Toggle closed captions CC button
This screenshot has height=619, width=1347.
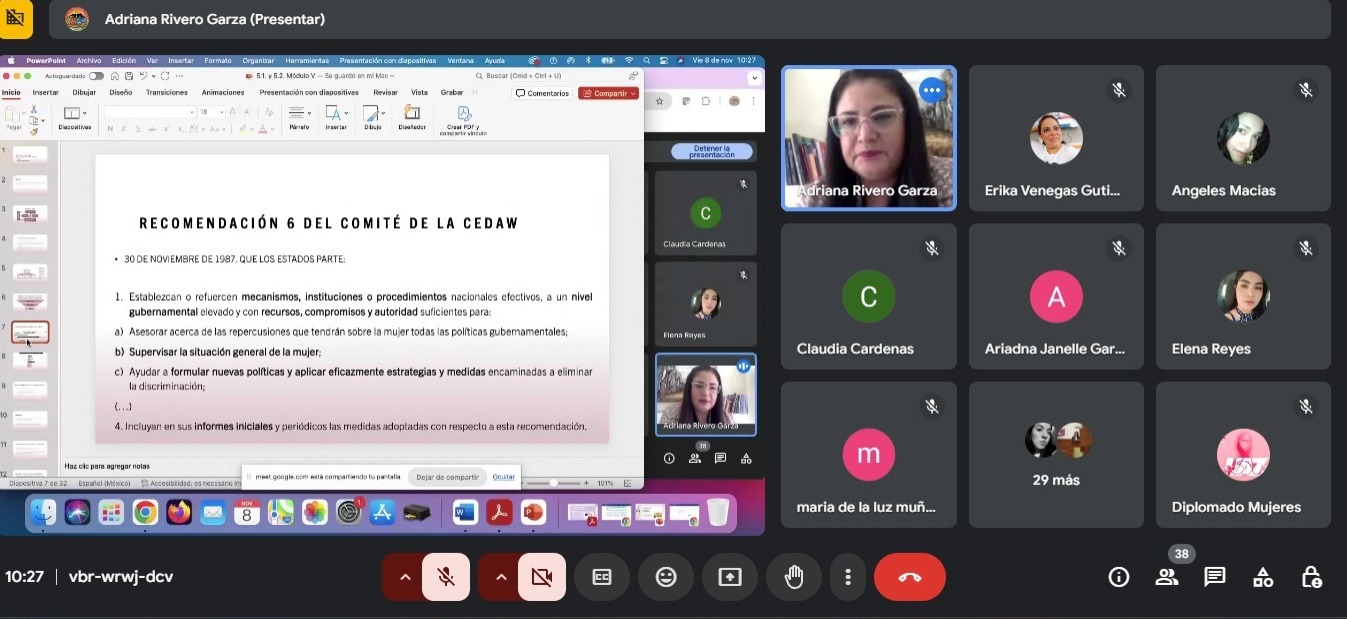[602, 577]
